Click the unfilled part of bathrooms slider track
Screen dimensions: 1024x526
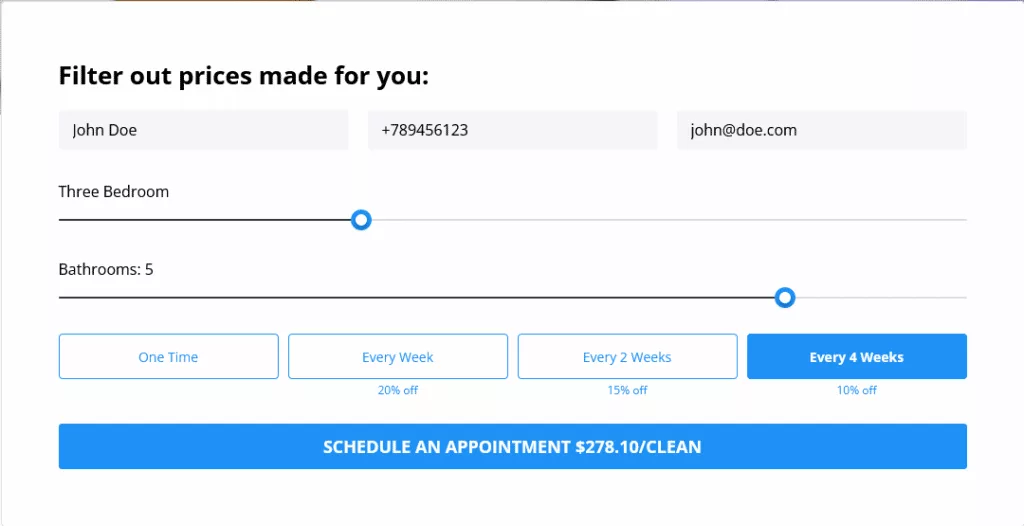(x=880, y=298)
